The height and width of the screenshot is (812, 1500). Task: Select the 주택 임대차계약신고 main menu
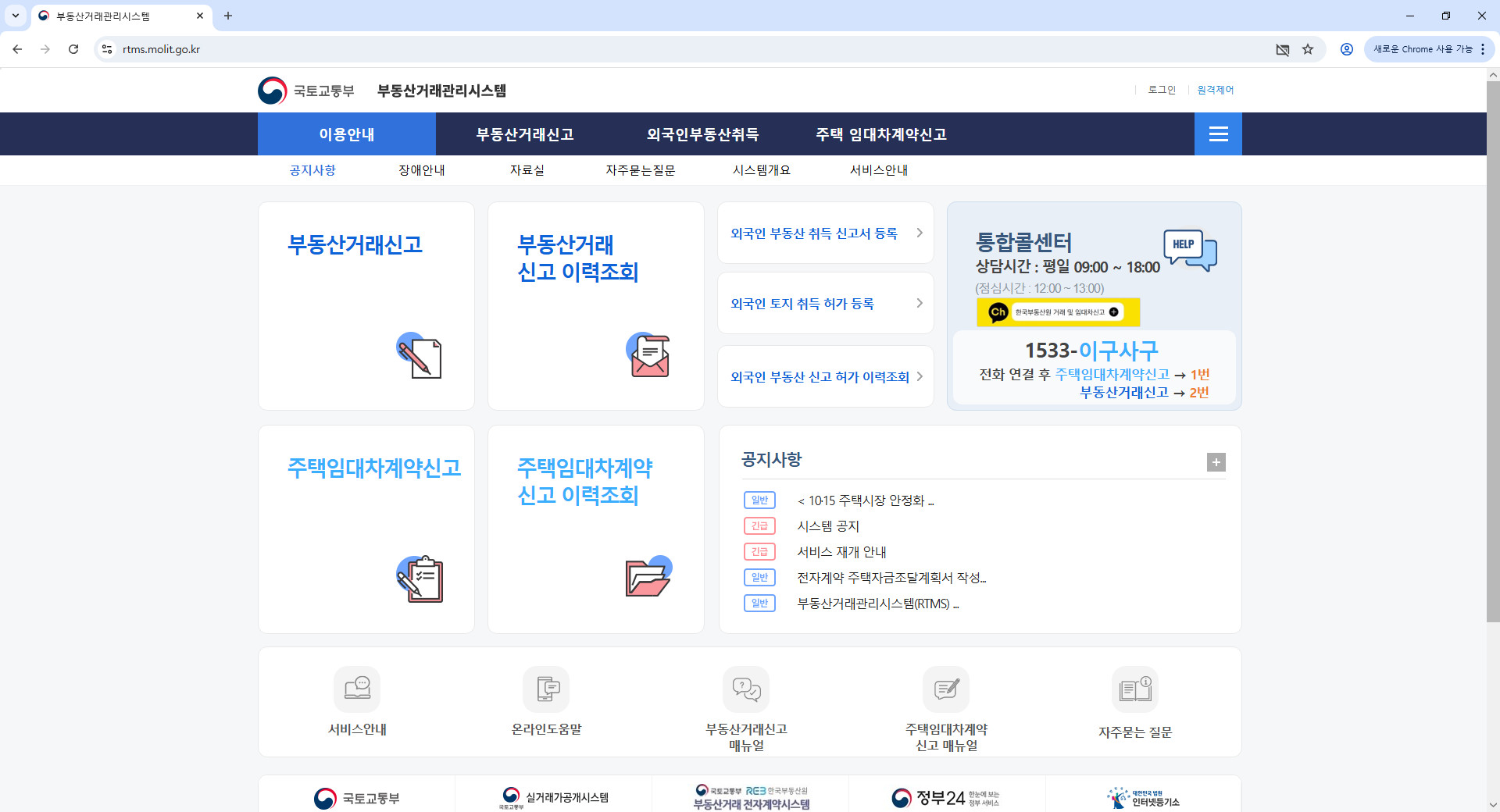click(881, 134)
